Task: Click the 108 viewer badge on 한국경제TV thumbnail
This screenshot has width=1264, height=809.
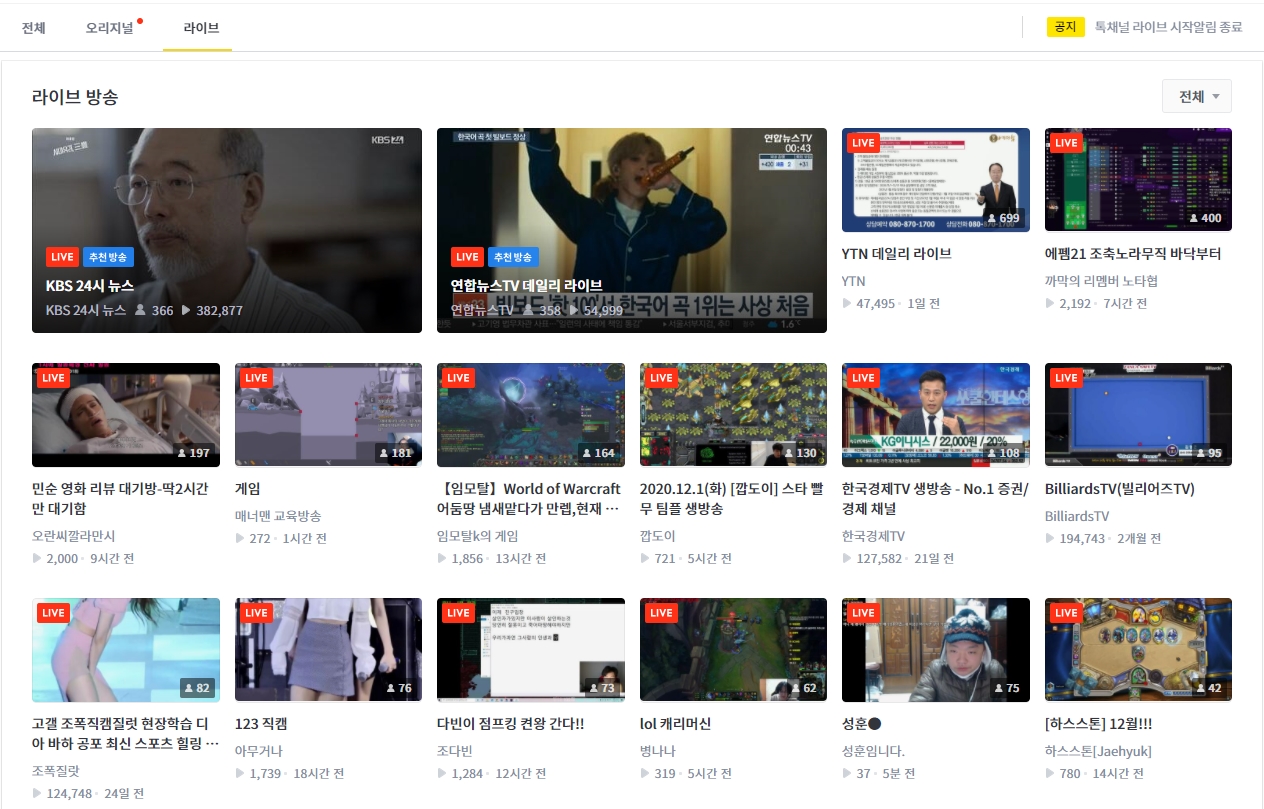Action: coord(1004,453)
